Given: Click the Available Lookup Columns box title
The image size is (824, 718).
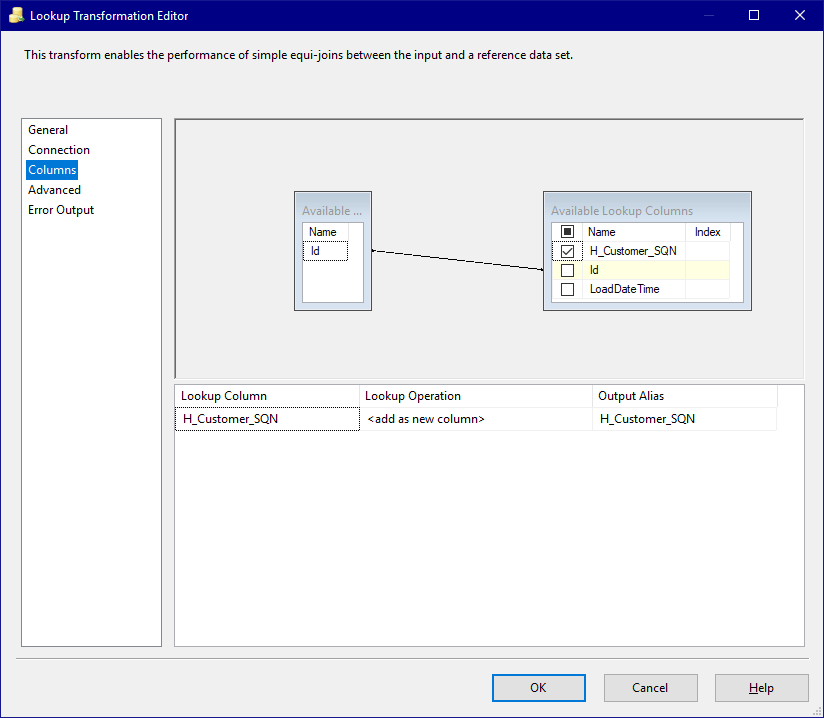Looking at the screenshot, I should (x=622, y=211).
